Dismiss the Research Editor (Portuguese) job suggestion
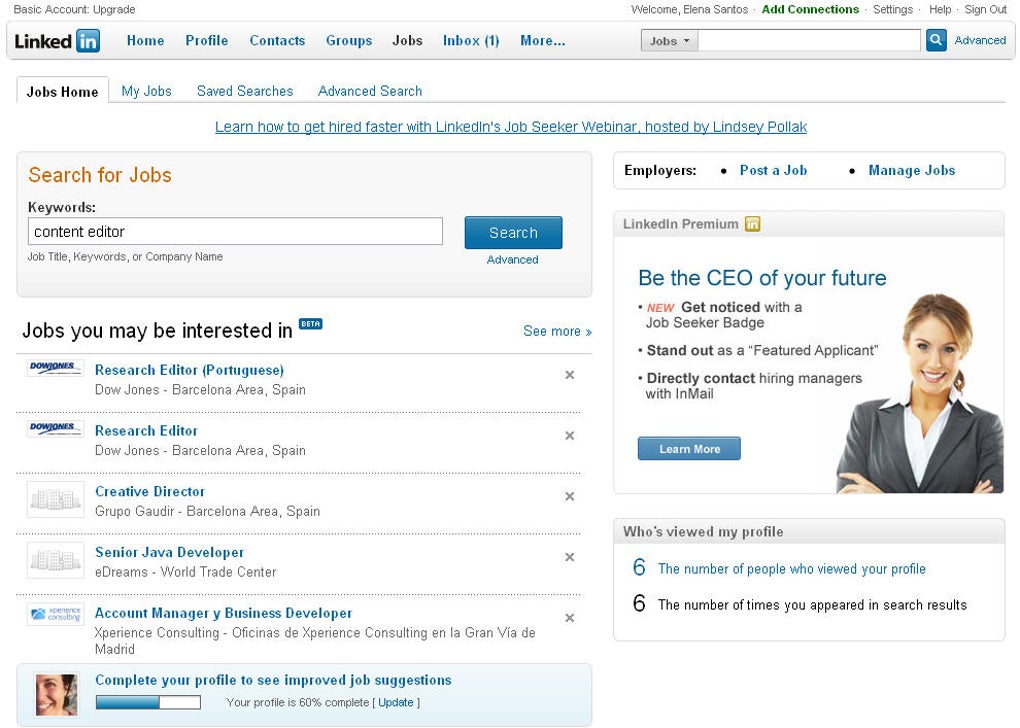The width and height of the screenshot is (1020, 728). pos(570,375)
